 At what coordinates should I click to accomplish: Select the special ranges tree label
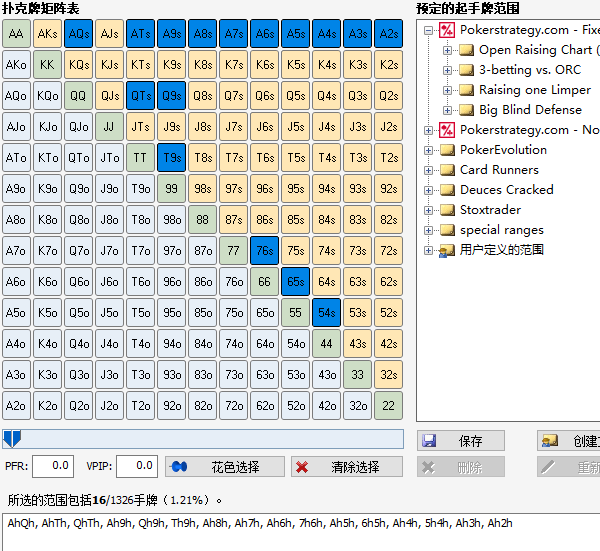pos(502,230)
